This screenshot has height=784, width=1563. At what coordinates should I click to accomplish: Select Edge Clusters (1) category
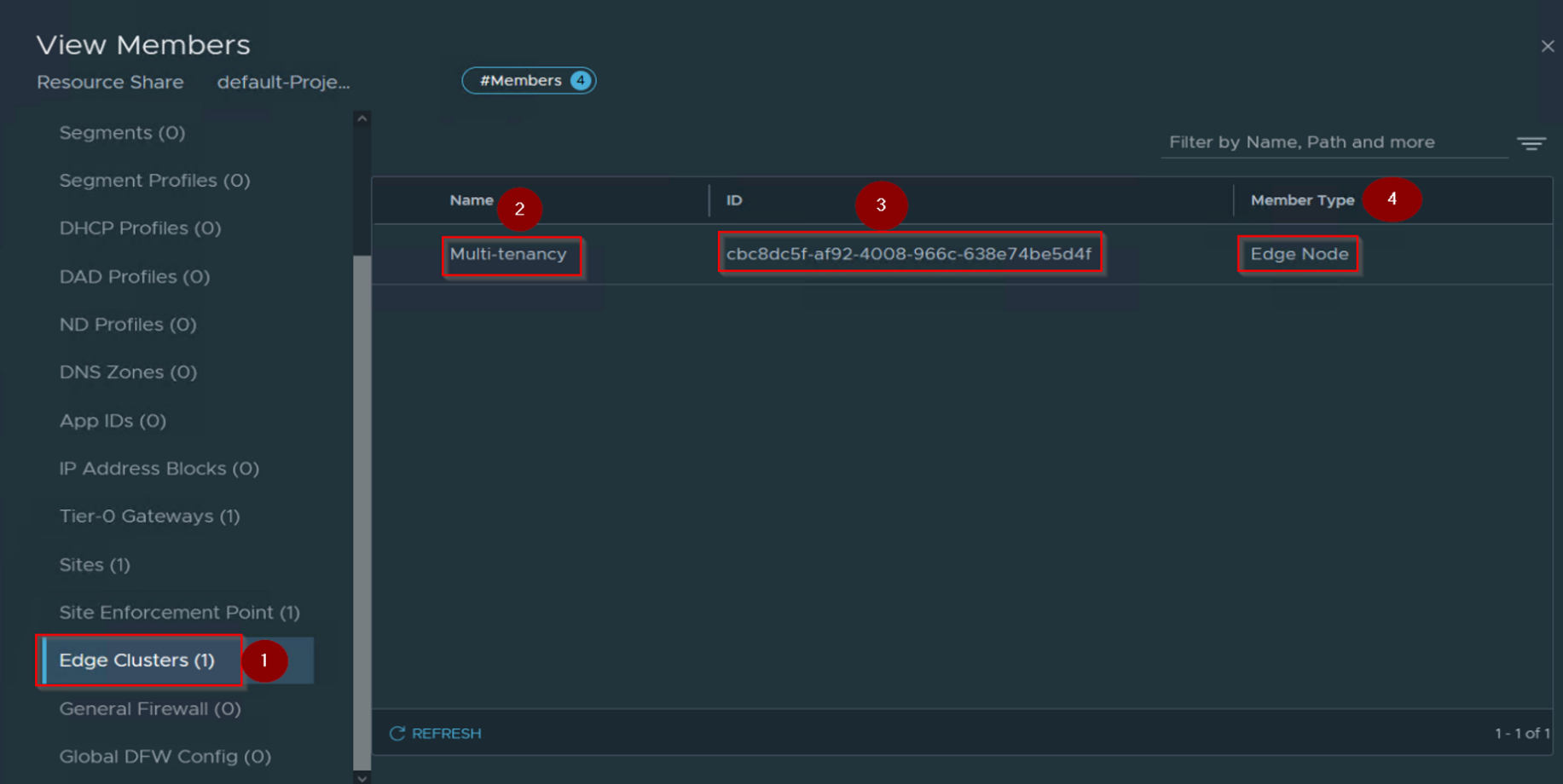click(137, 660)
